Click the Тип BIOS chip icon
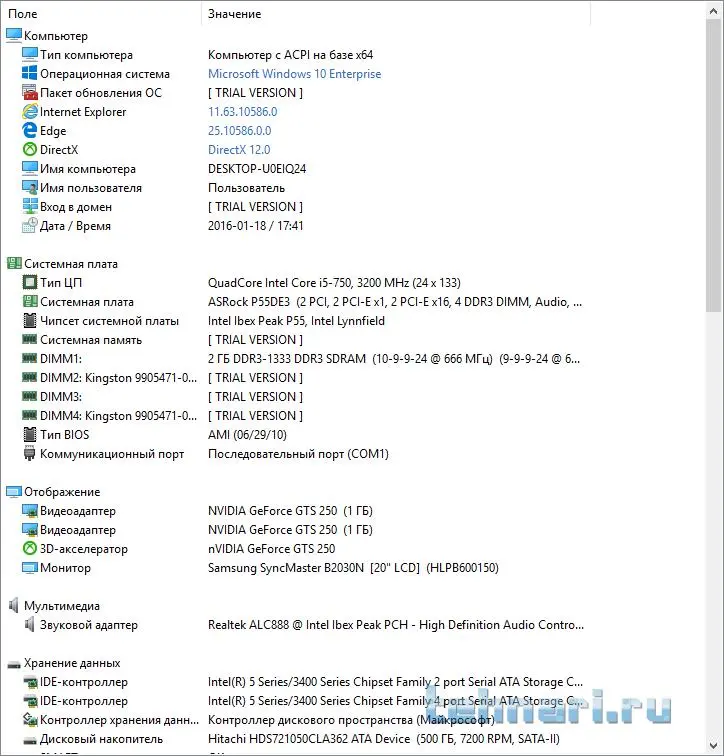Viewport: 724px width, 756px height. tap(29, 434)
